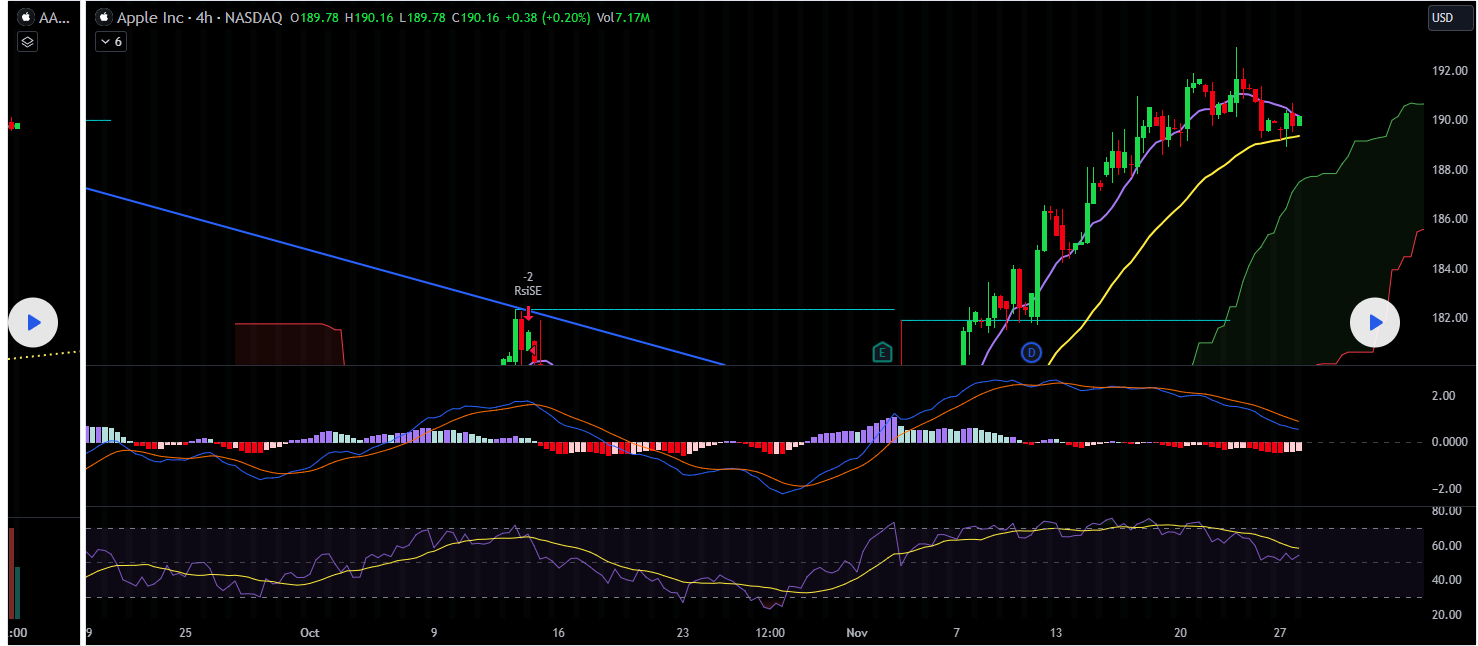Click the play button on the right side

(x=1375, y=323)
